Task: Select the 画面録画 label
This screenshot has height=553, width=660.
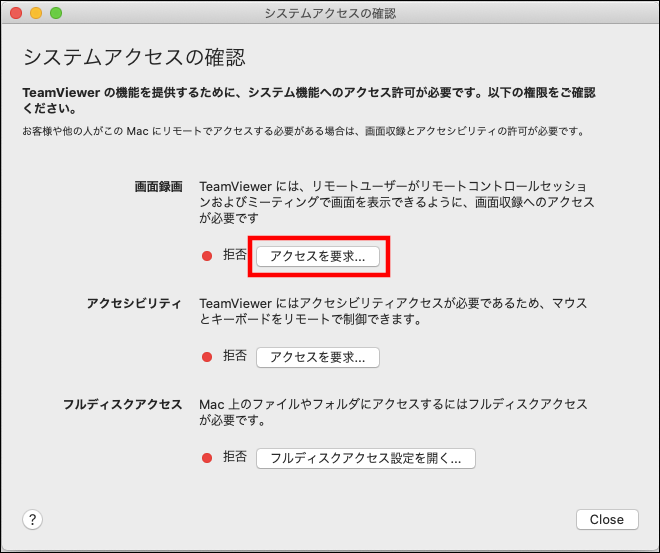Action: click(158, 186)
